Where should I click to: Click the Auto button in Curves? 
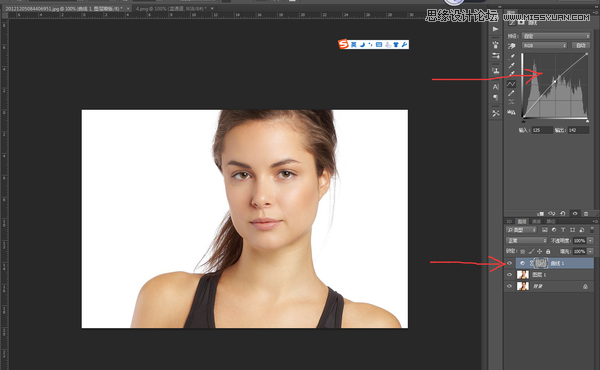580,46
